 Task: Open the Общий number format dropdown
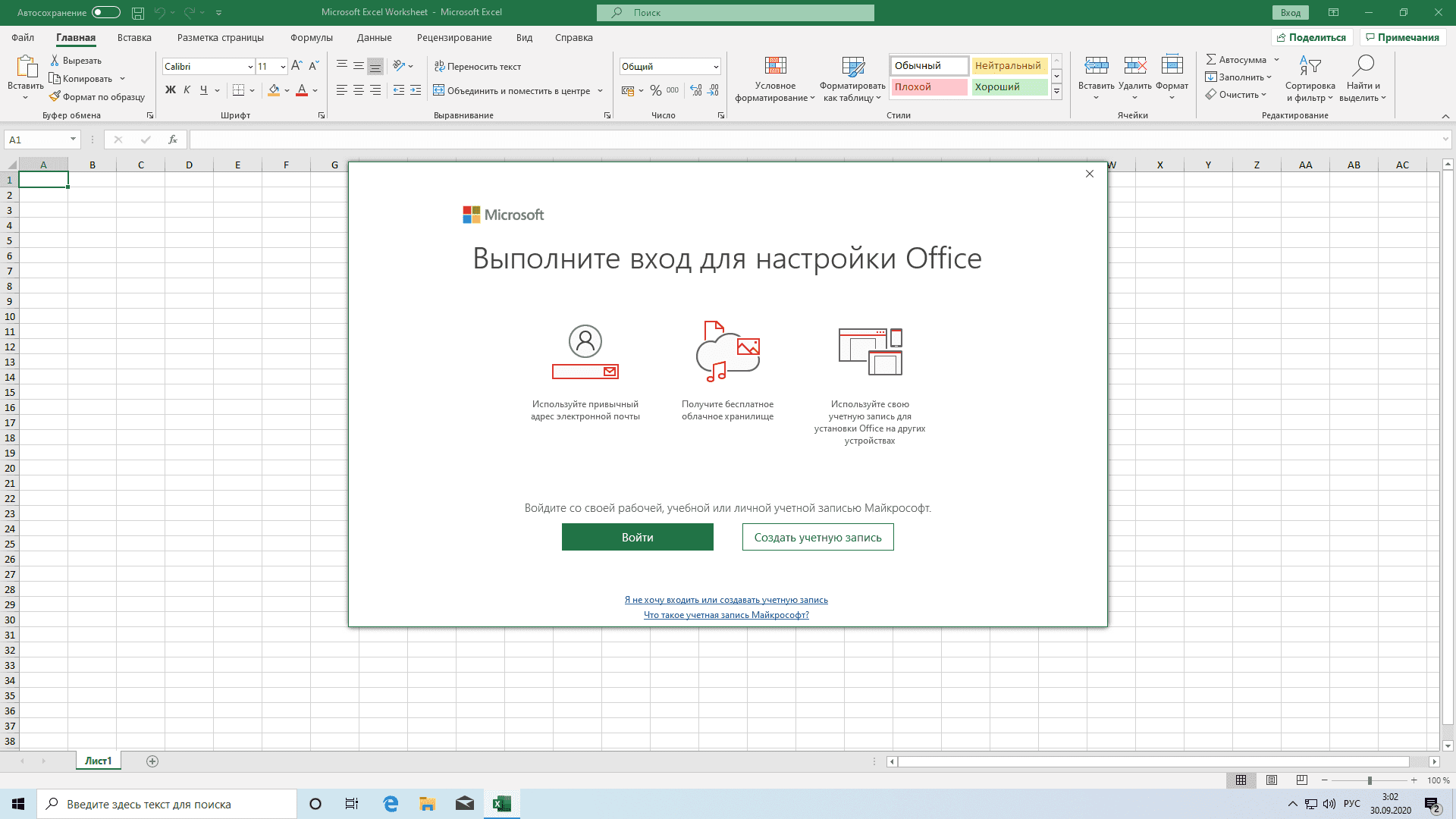(715, 67)
